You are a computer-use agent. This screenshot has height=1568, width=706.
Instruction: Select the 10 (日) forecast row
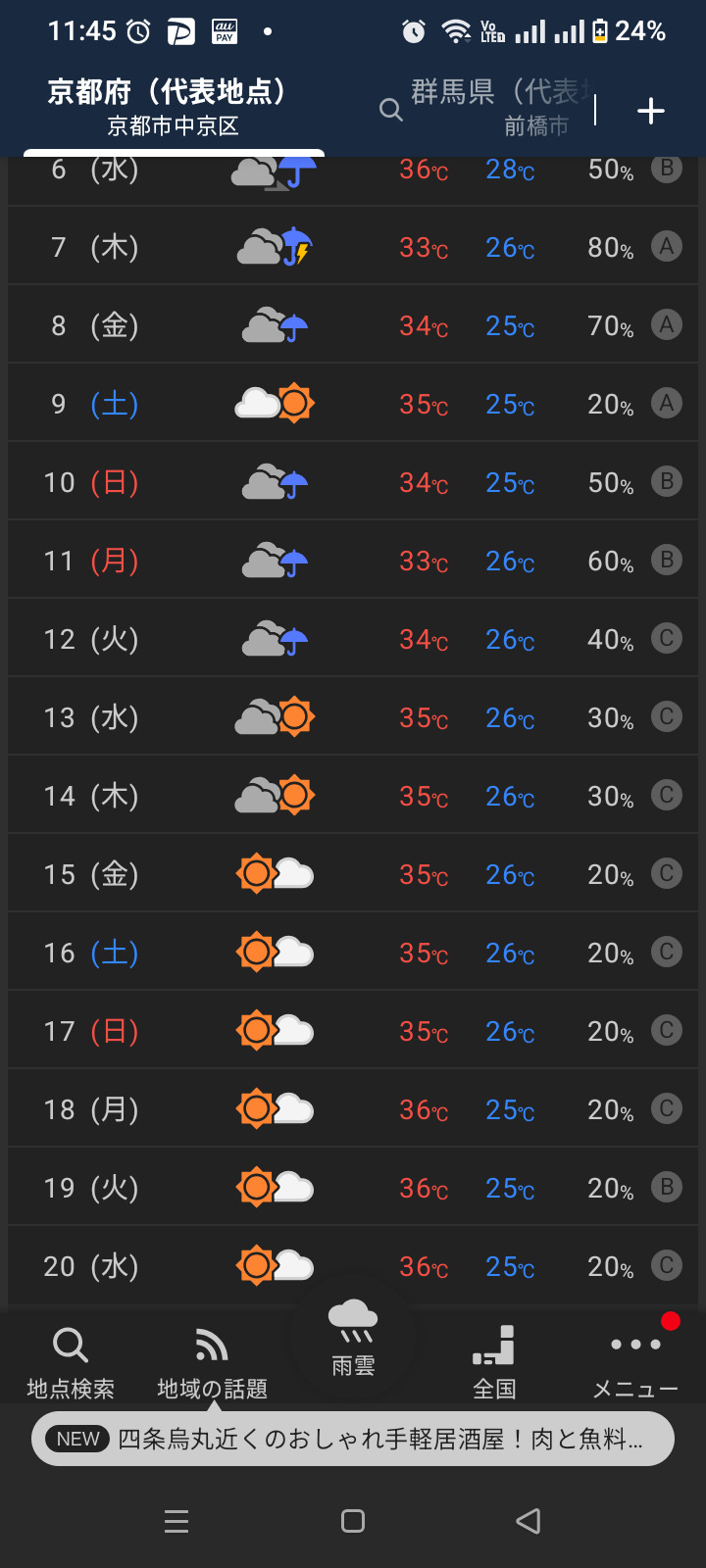[x=353, y=481]
